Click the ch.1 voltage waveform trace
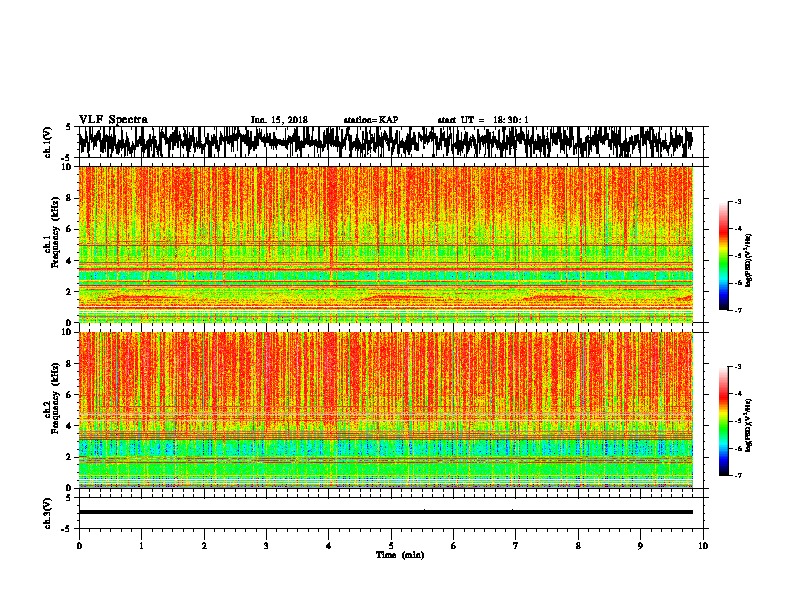 (x=385, y=141)
